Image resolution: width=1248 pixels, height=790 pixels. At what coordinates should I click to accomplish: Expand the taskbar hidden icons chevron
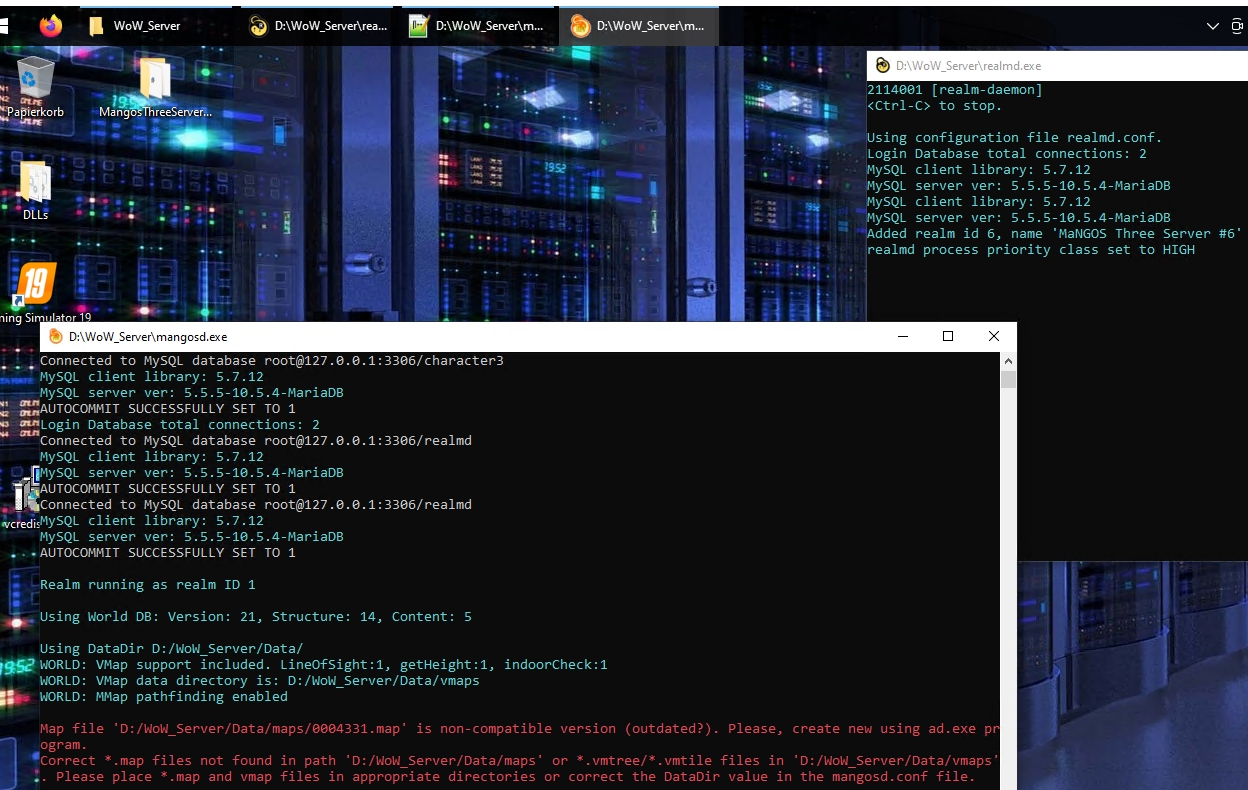[1213, 26]
